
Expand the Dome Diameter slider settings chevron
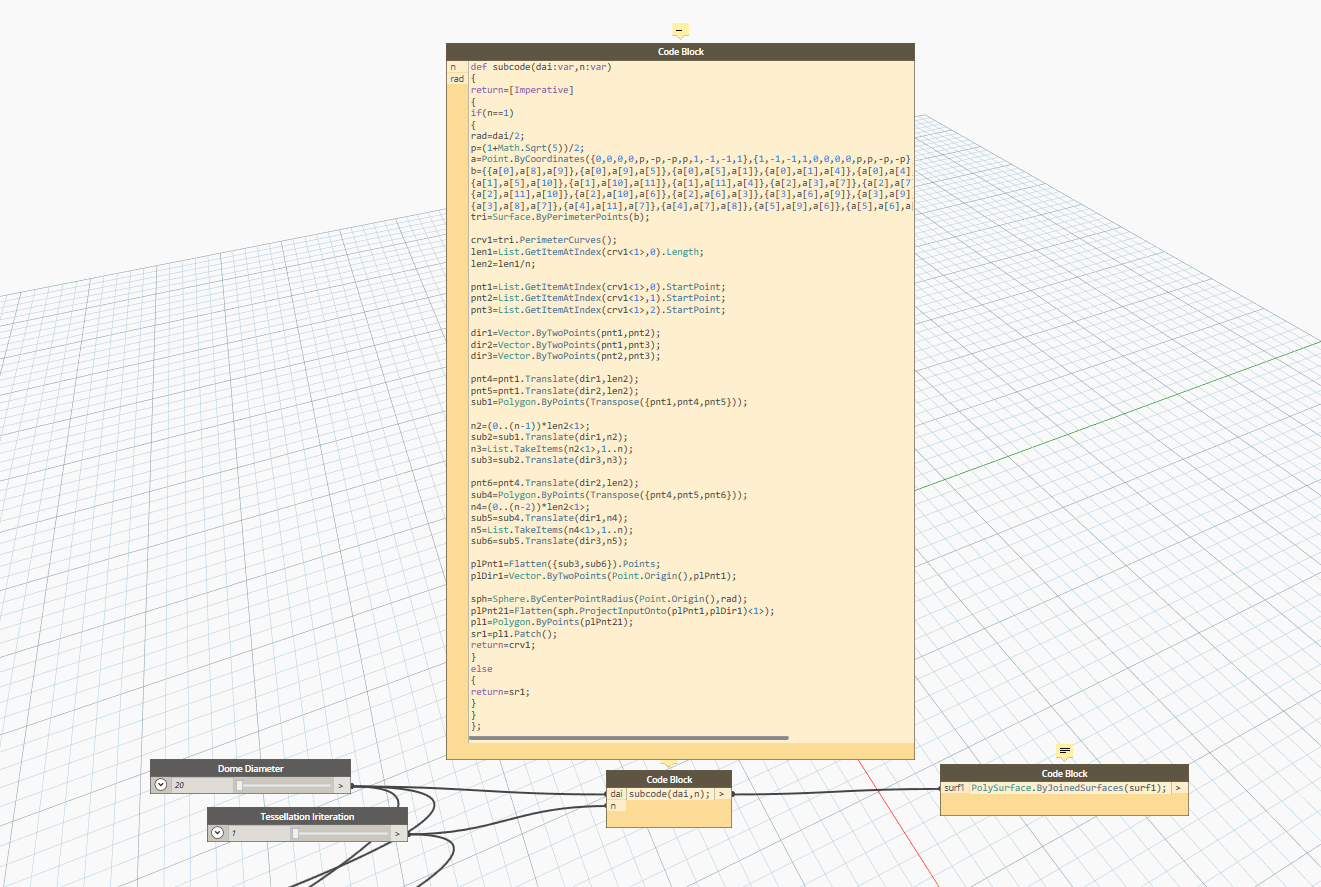click(161, 786)
